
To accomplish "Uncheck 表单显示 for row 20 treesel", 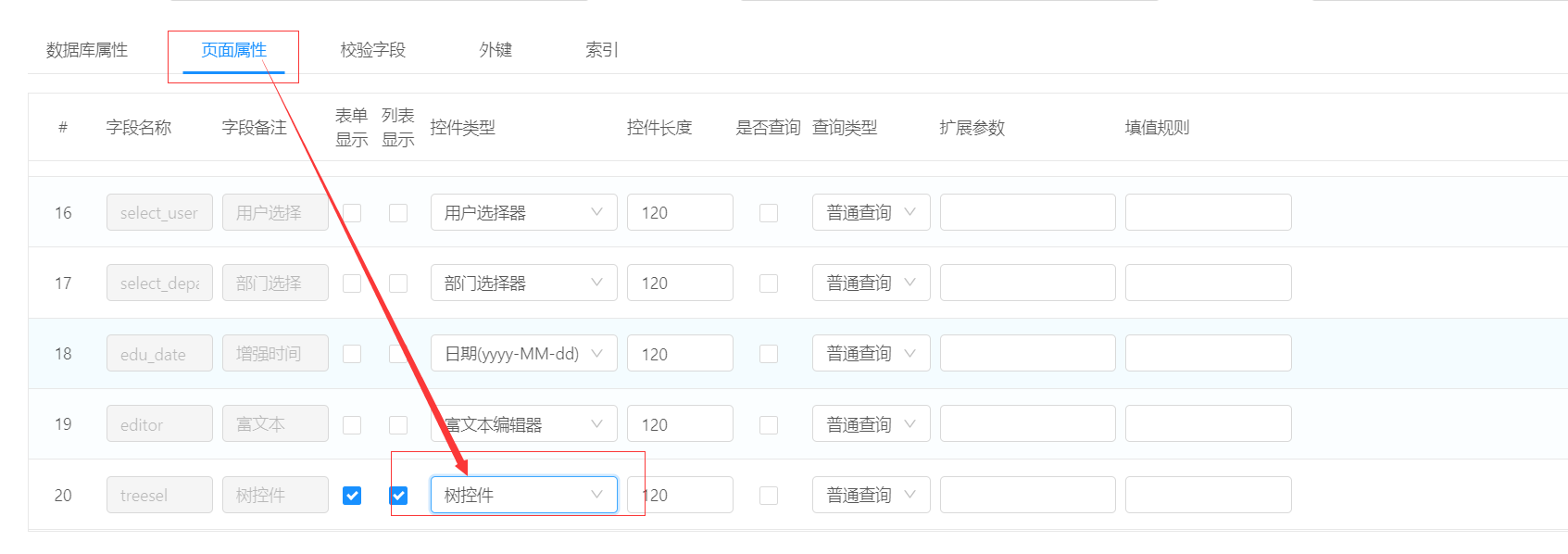I will (352, 496).
